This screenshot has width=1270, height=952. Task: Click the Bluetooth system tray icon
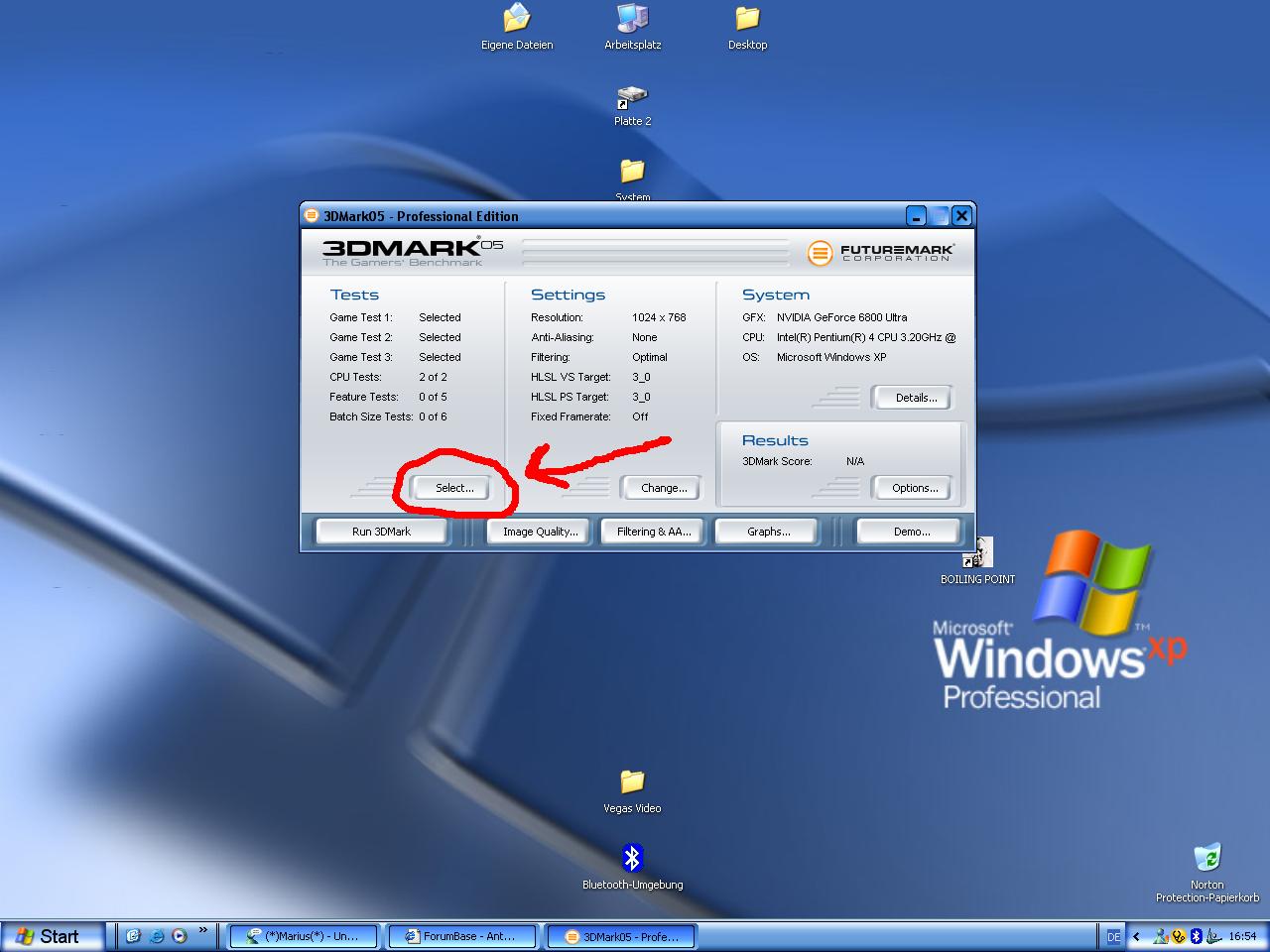(1197, 936)
